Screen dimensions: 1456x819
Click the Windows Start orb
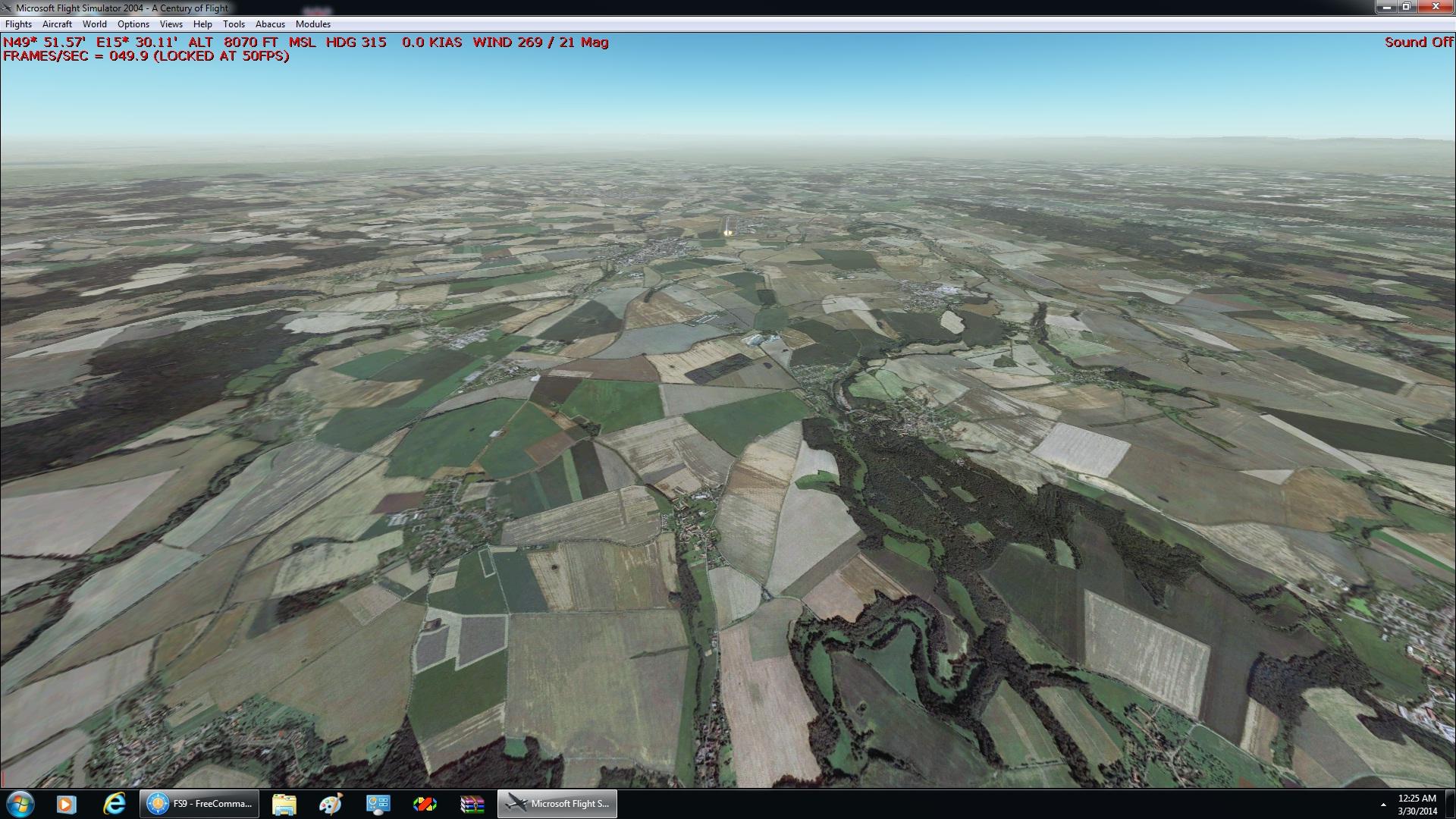pyautogui.click(x=19, y=804)
